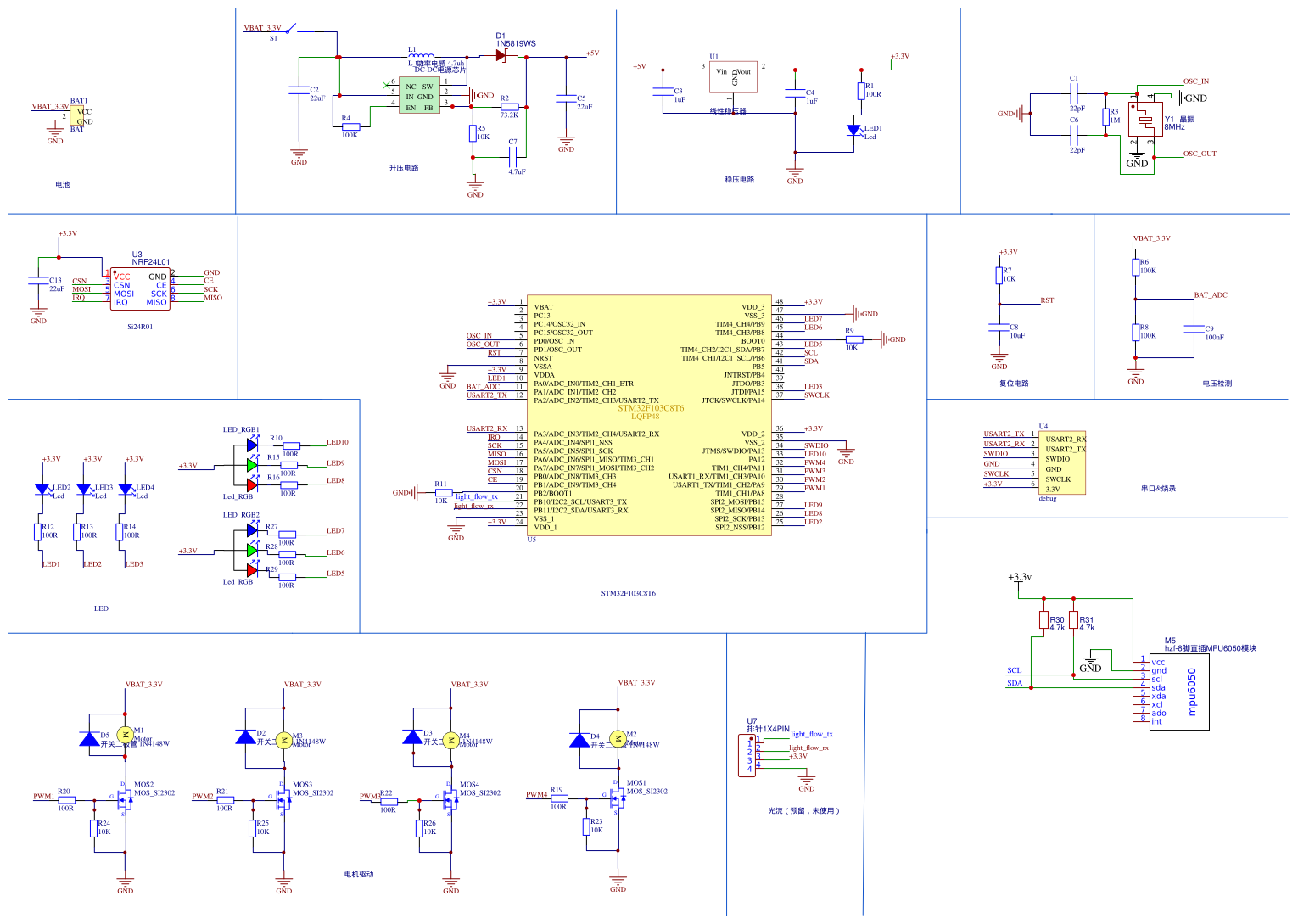Click the D1 1N5819WS diode symbol

point(501,56)
